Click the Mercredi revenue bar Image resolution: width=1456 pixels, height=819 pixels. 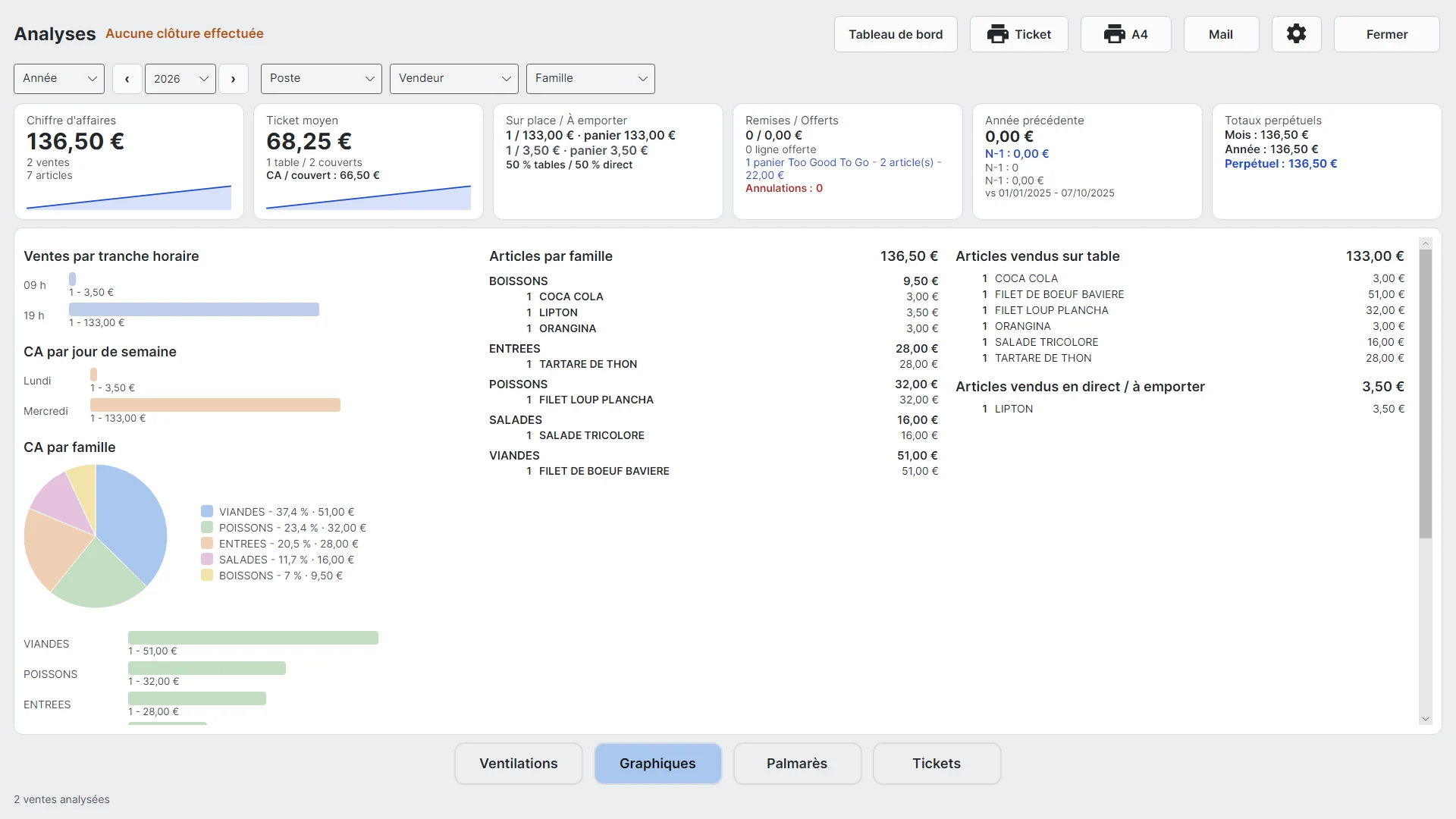point(215,405)
